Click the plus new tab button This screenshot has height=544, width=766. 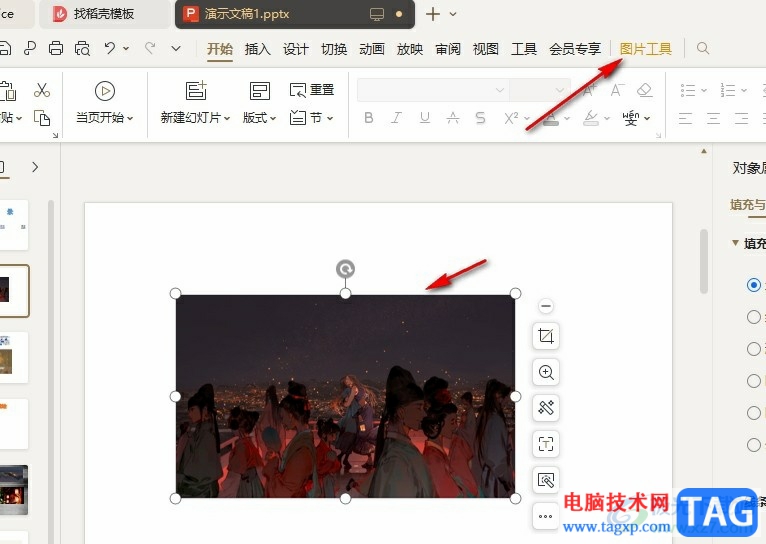coord(432,14)
